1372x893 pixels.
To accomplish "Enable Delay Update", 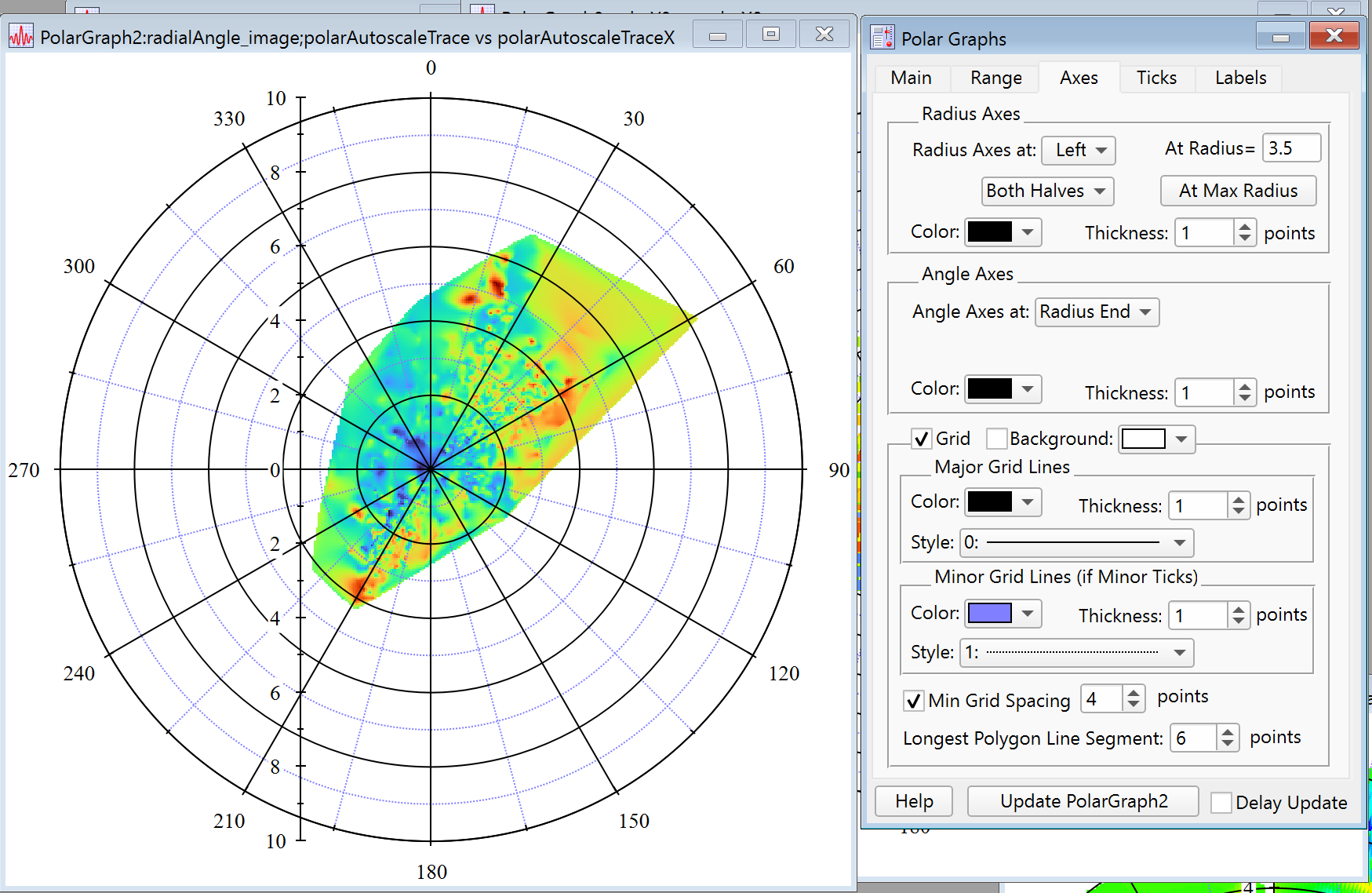I will coord(1222,803).
